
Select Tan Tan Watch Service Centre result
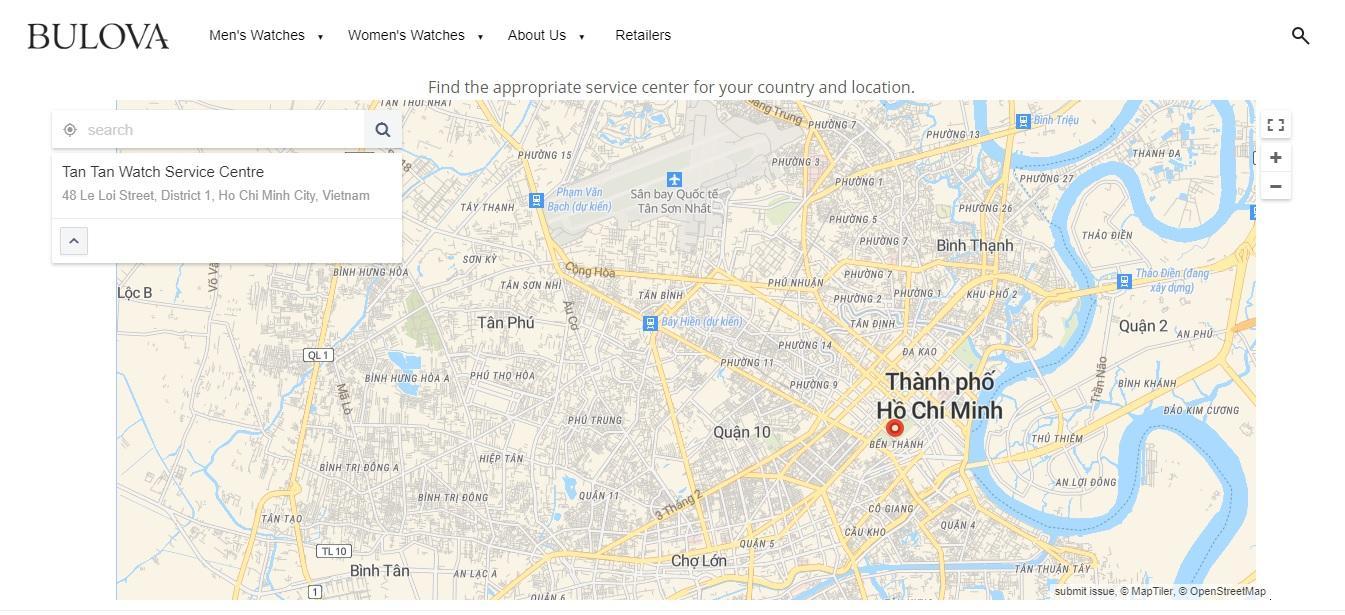click(163, 172)
